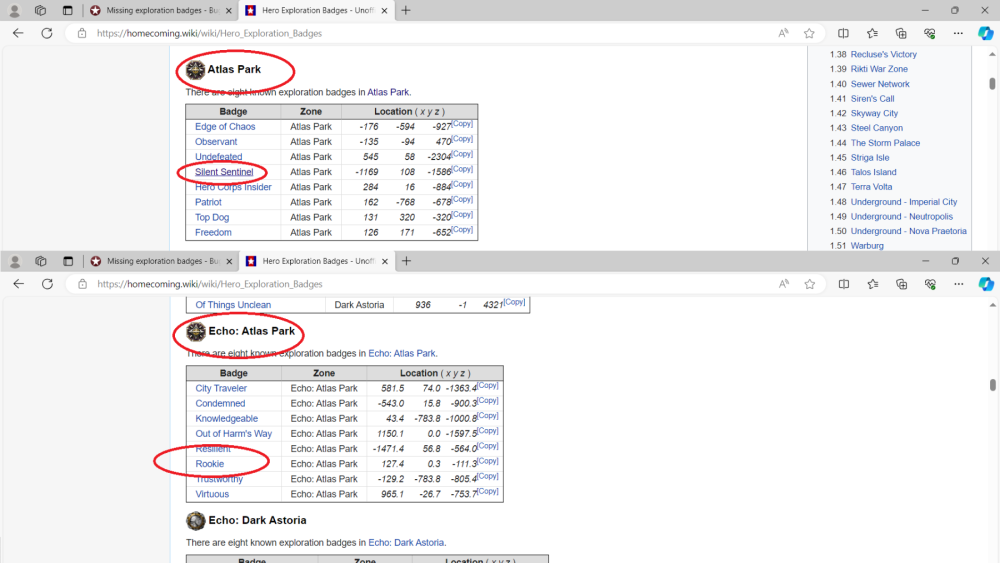Open Browser essentials in the lower browser window
Screen dimensions: 1000x563
[929, 284]
